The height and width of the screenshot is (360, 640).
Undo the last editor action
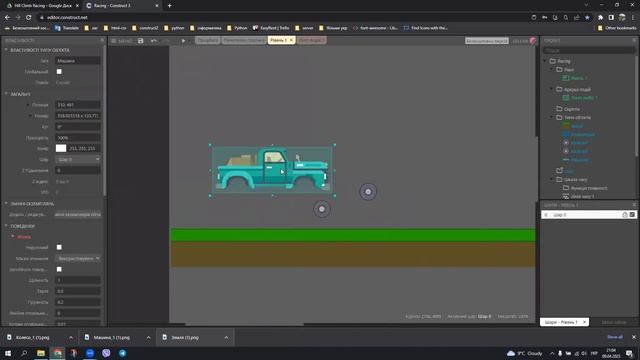(x=153, y=41)
